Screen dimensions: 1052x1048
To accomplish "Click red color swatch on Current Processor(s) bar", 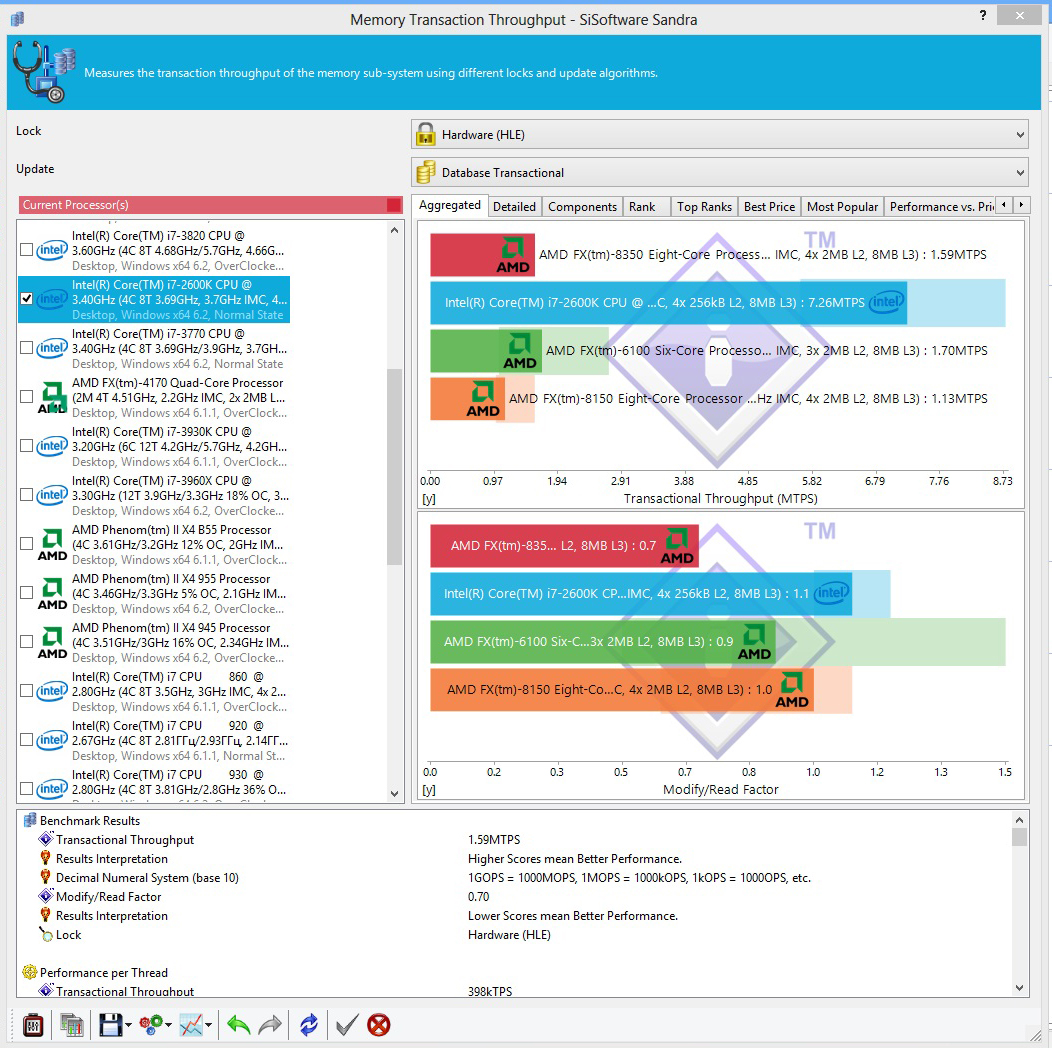I will (394, 205).
